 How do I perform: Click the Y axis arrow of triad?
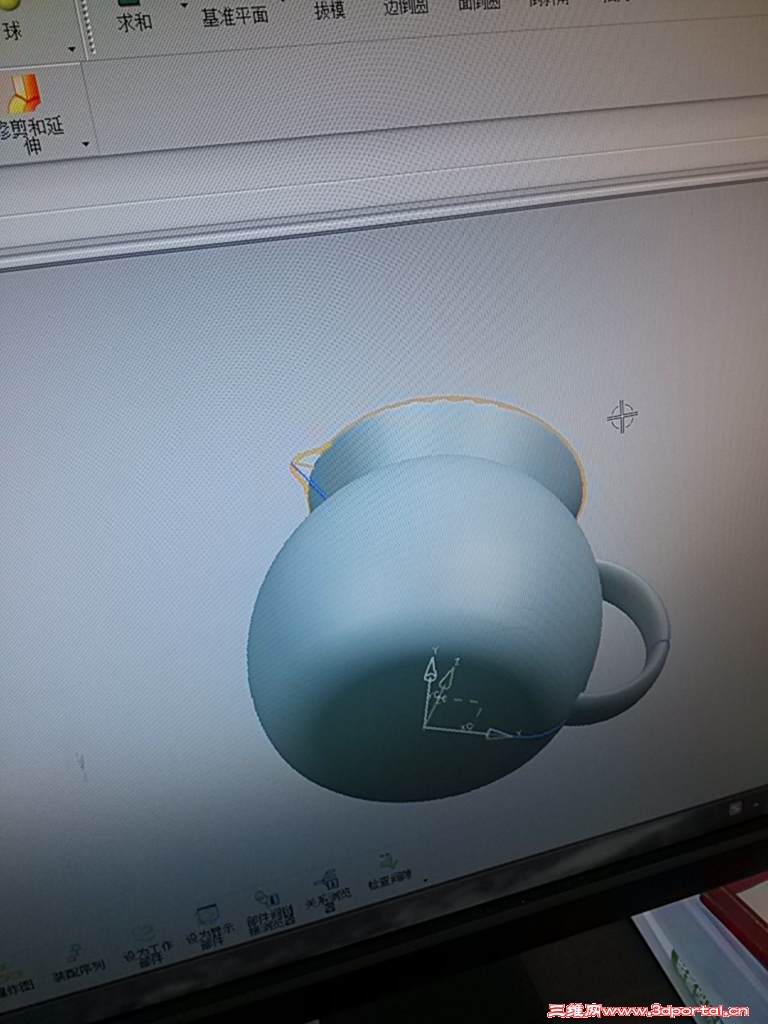pyautogui.click(x=430, y=673)
